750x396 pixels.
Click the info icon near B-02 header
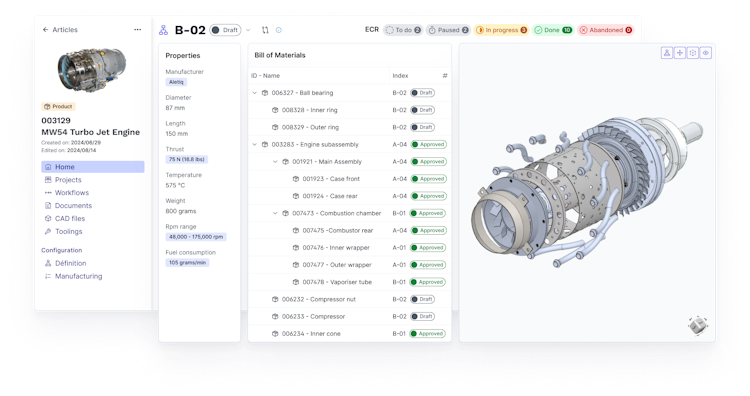tap(279, 30)
